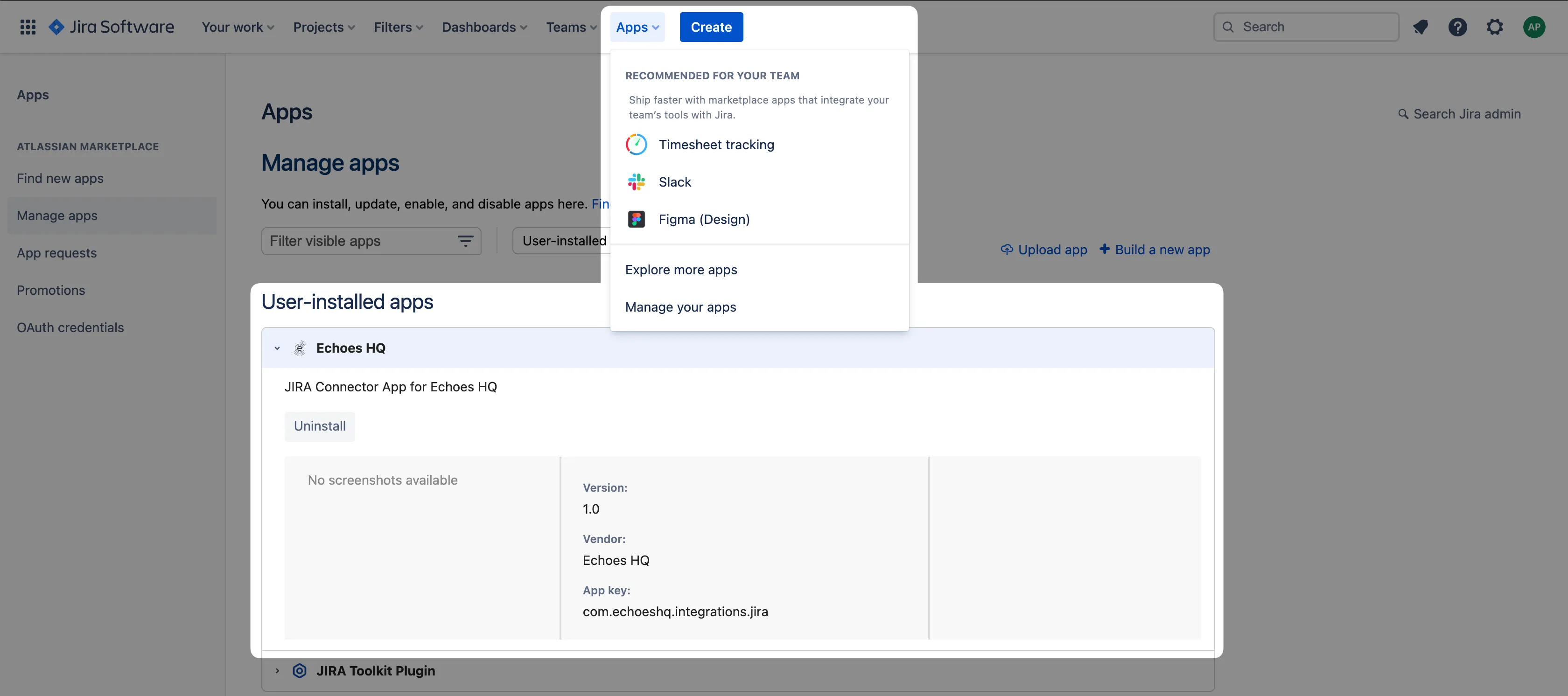
Task: Expand the JIRA Toolkit Plugin row
Action: coord(277,670)
